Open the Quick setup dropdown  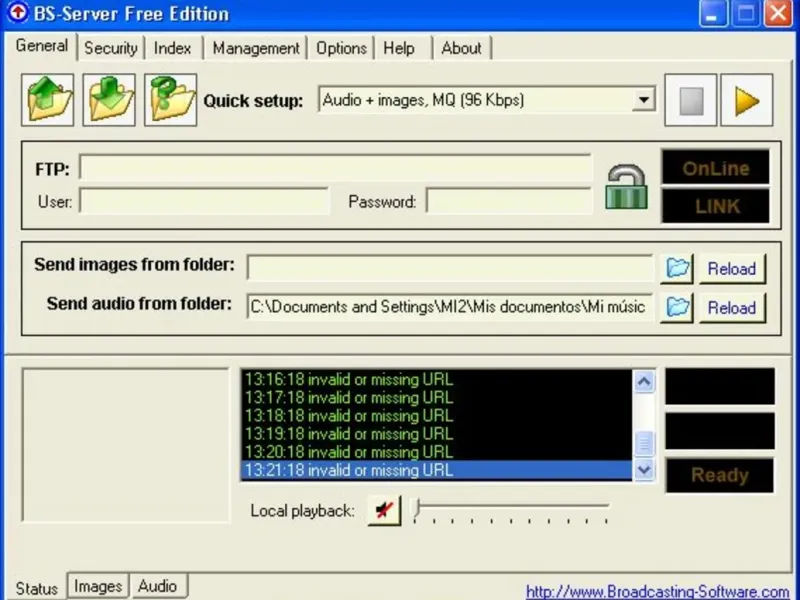click(x=644, y=100)
